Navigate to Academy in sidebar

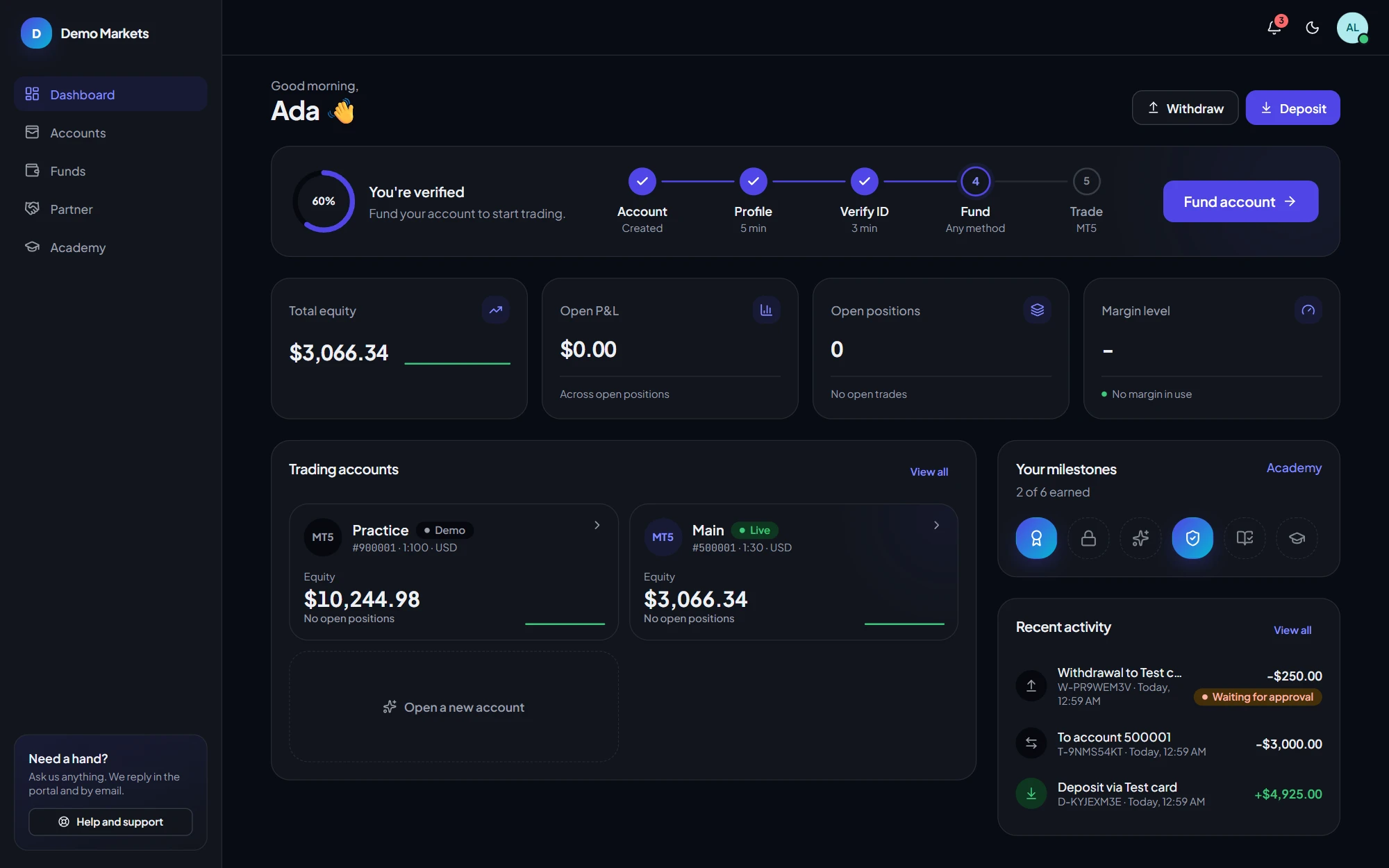coord(110,247)
